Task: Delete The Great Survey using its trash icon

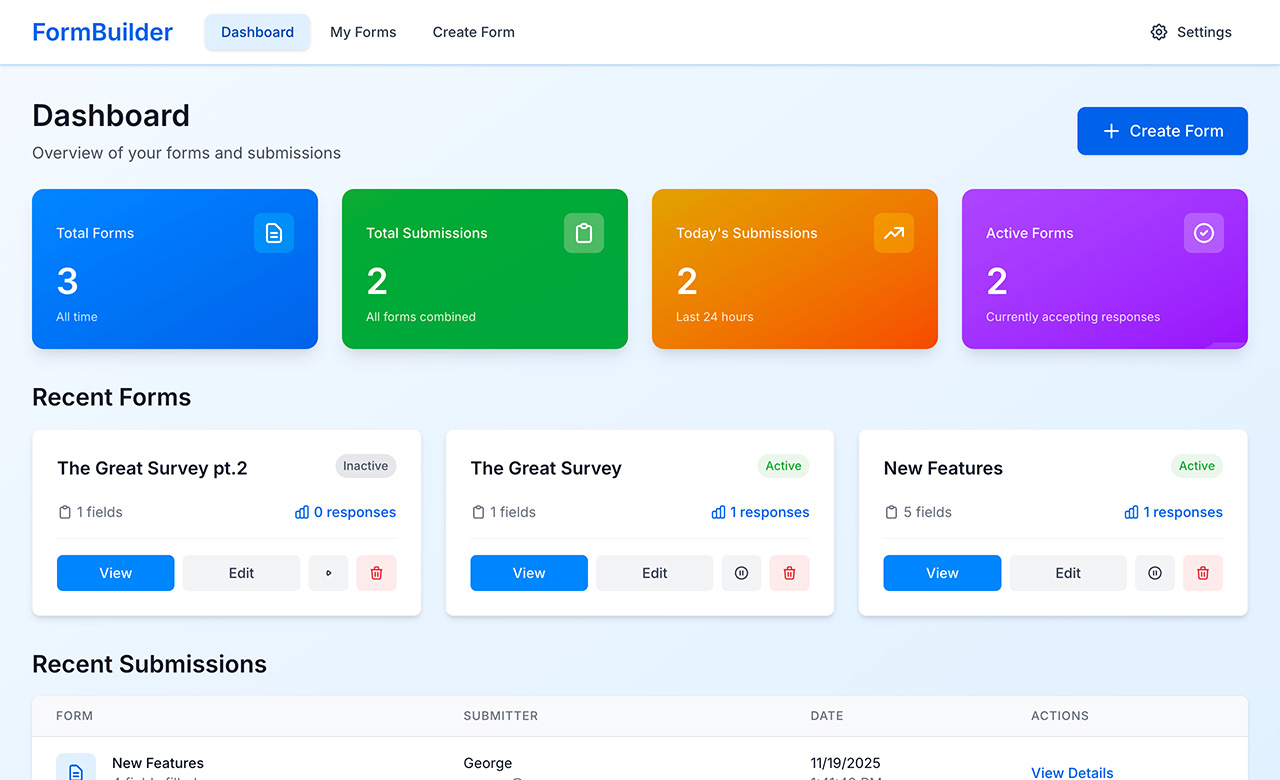Action: click(x=789, y=572)
